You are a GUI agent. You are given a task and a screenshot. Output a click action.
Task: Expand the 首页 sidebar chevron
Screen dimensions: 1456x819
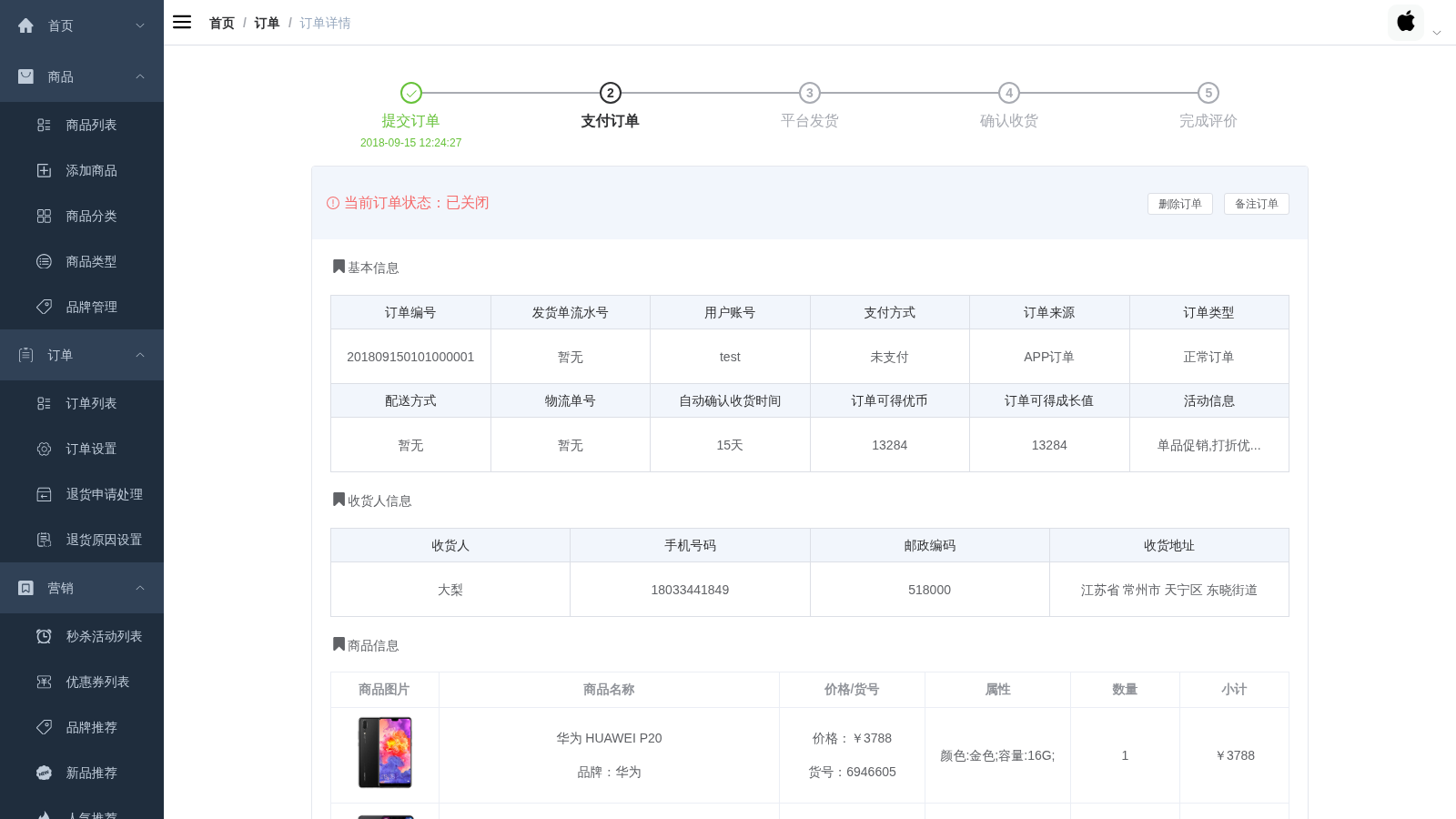[x=140, y=25]
